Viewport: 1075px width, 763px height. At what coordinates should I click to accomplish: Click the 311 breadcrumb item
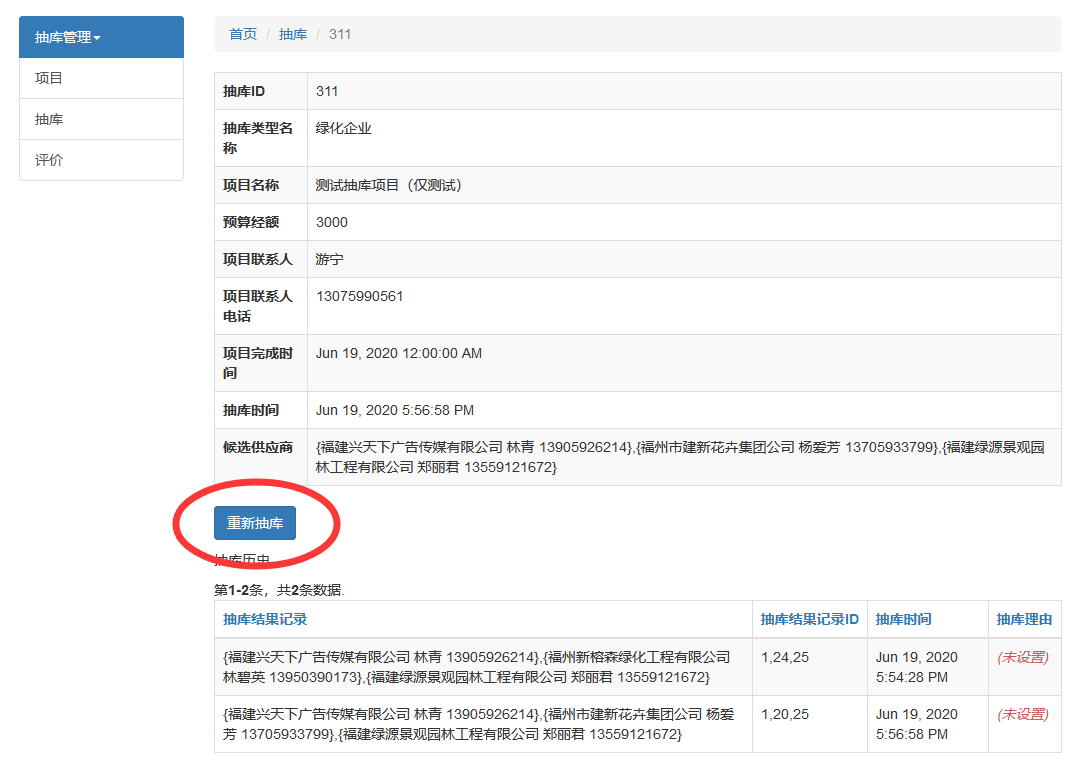[340, 34]
